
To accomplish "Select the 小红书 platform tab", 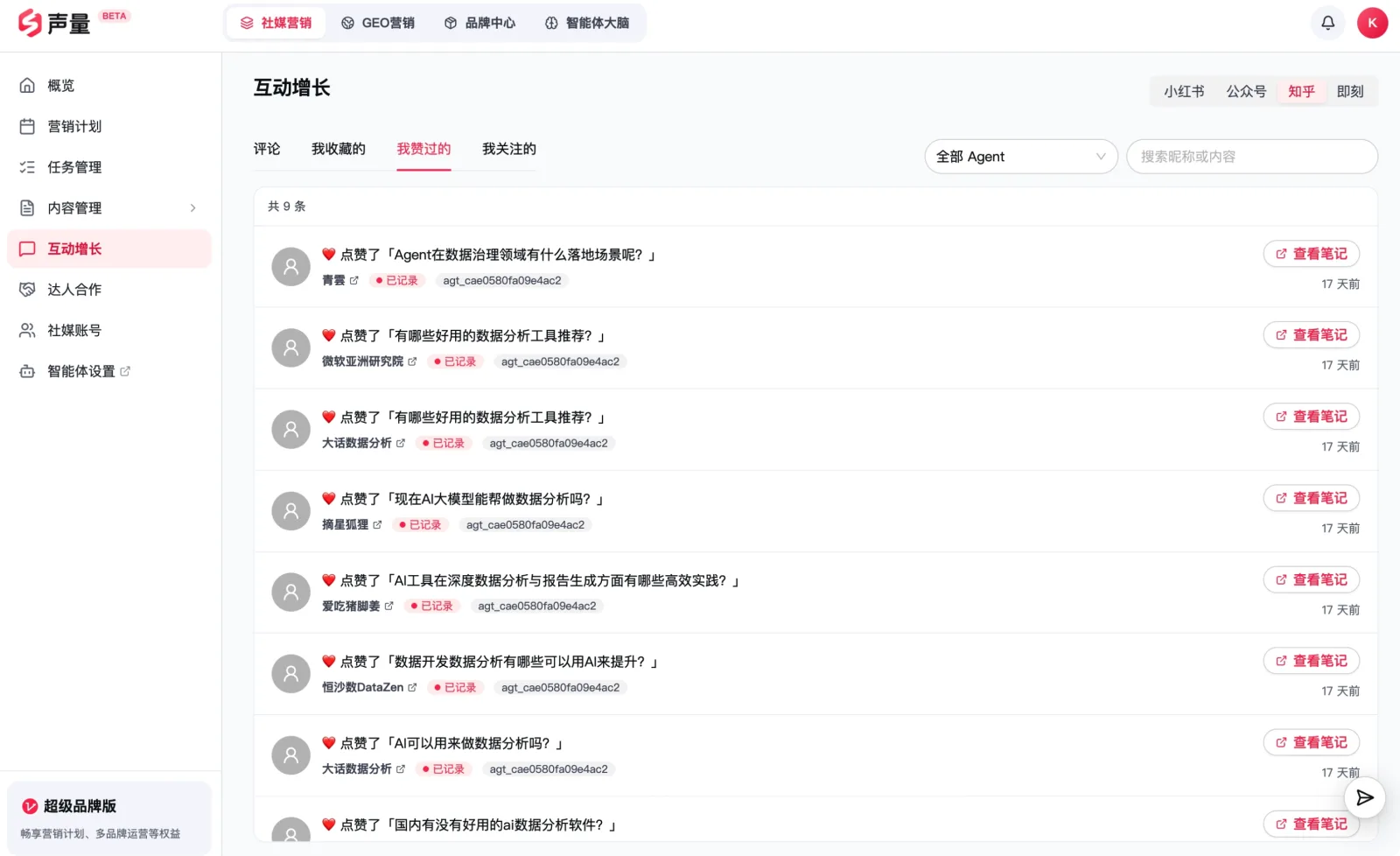I will [1184, 91].
